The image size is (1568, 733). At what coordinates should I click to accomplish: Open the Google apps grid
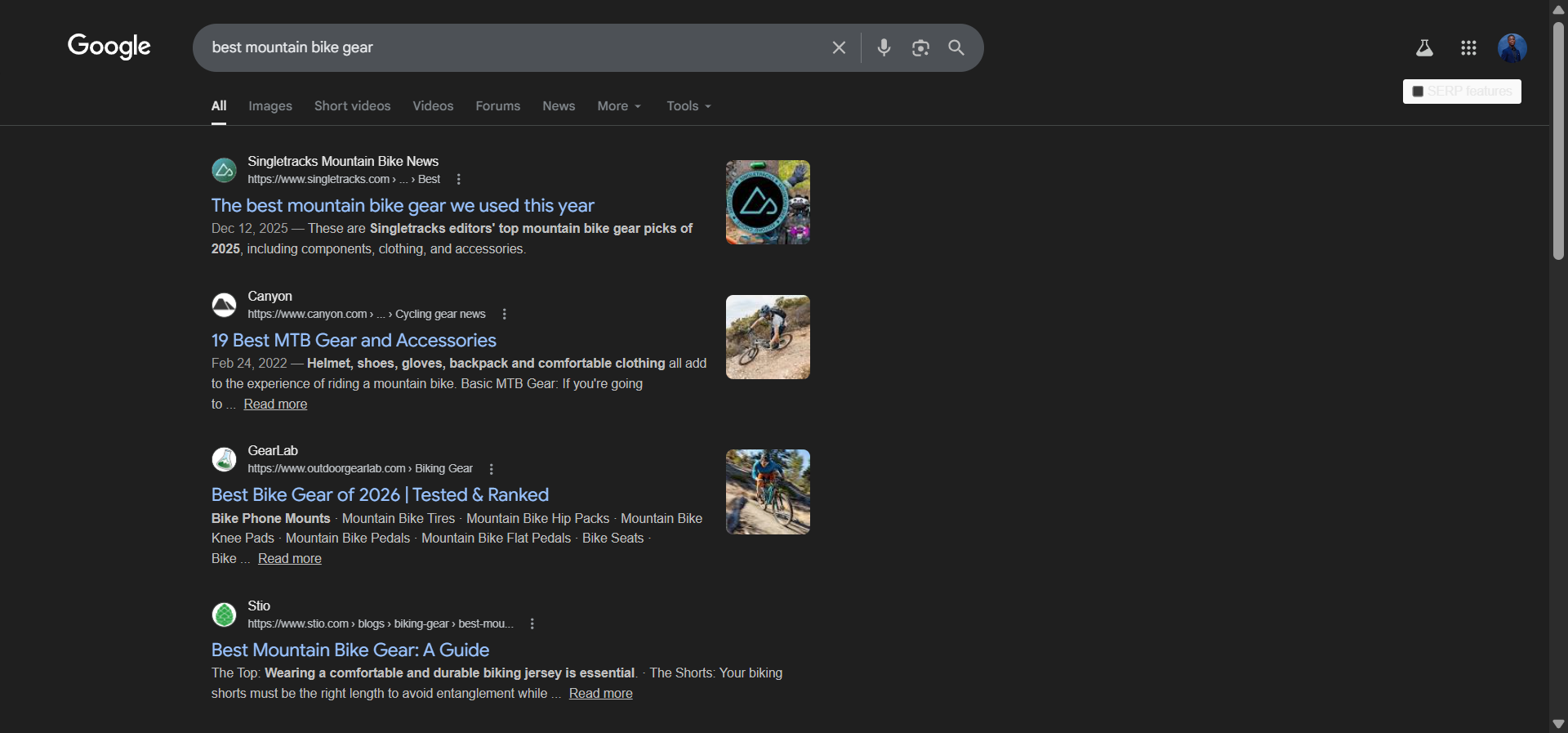(x=1468, y=48)
